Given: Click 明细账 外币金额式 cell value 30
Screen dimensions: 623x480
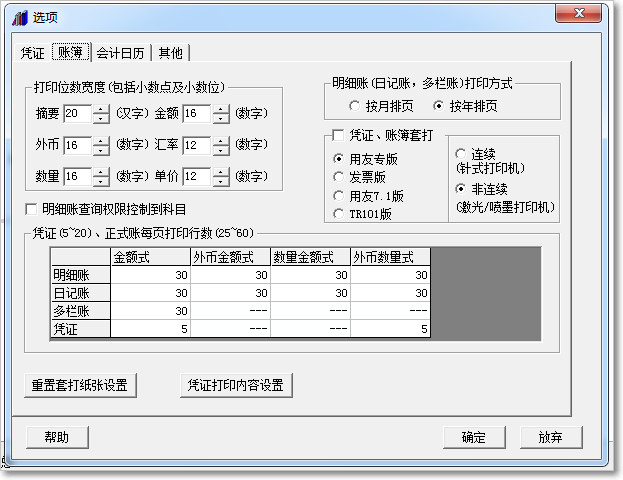Looking at the screenshot, I should coord(230,275).
